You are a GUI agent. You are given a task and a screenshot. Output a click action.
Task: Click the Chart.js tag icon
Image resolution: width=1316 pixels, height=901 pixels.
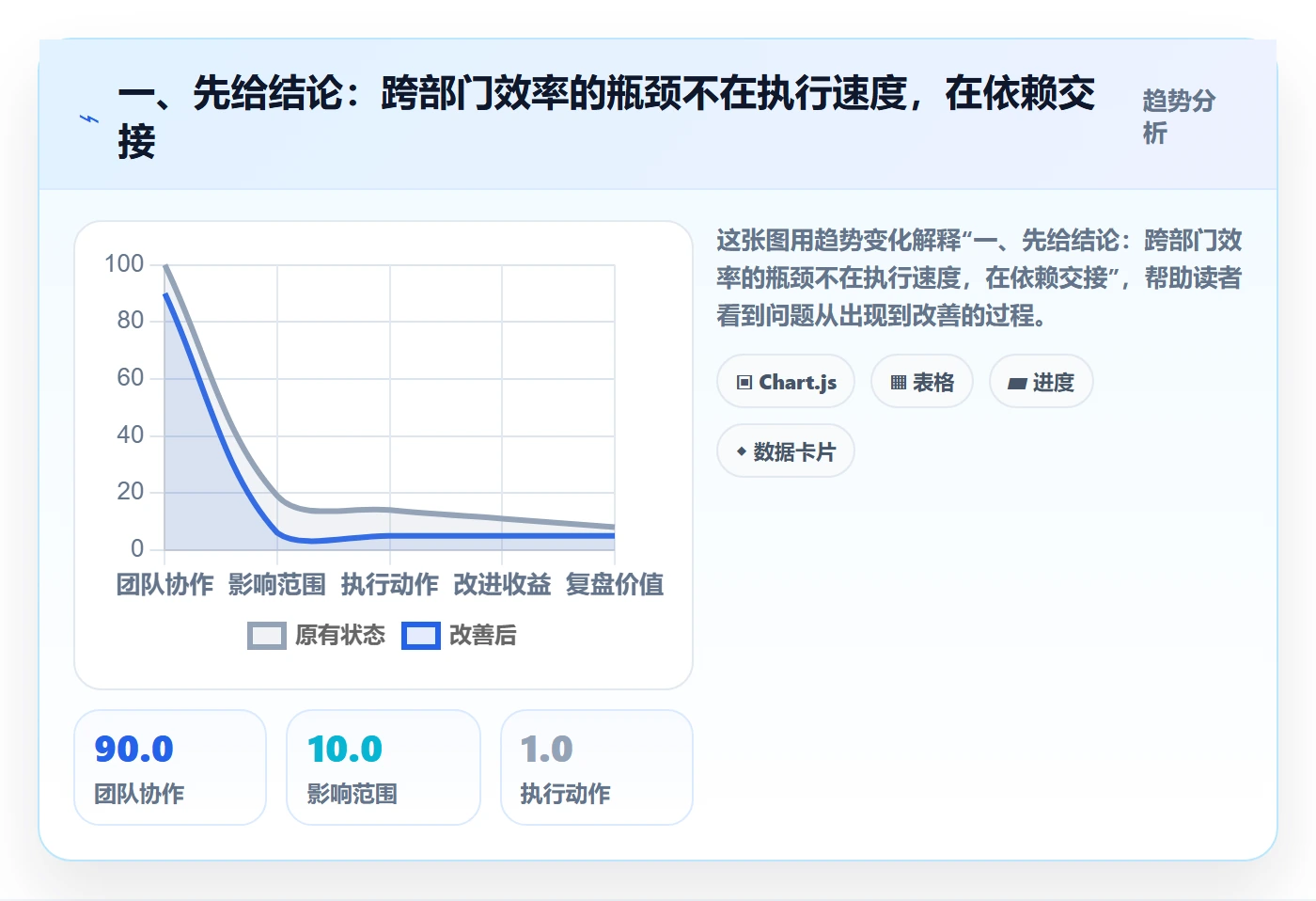click(x=744, y=382)
